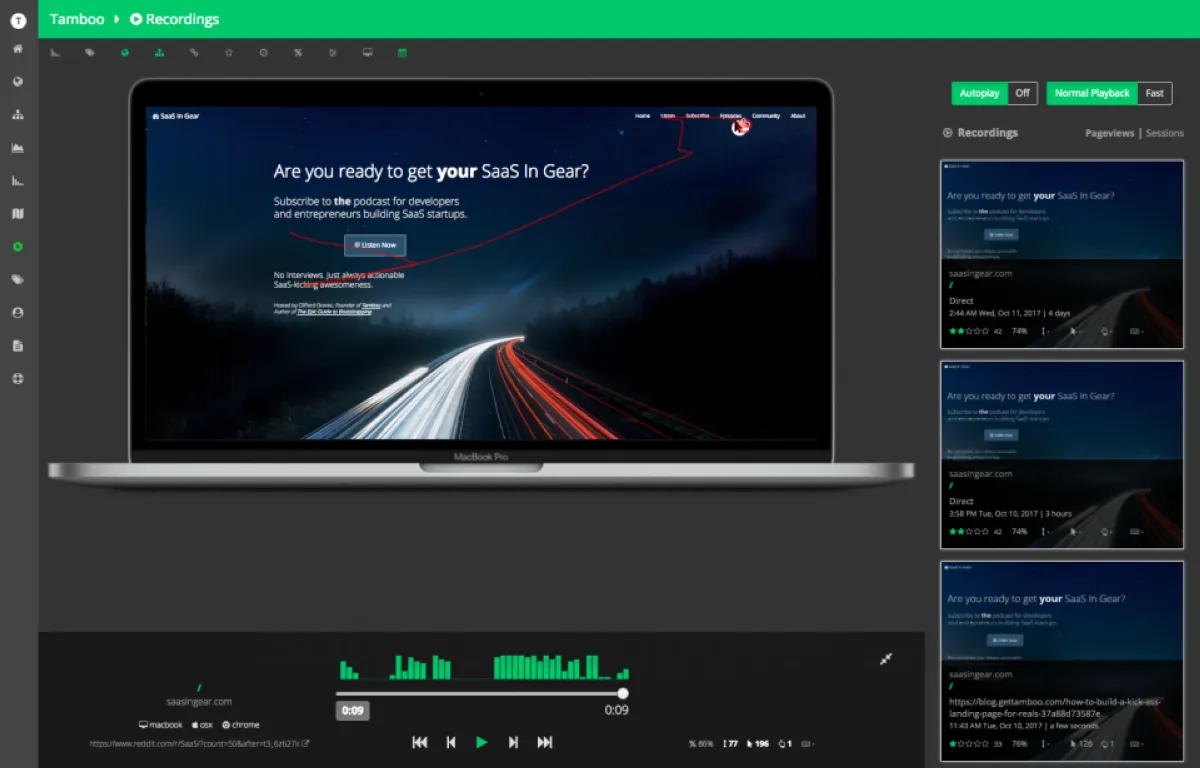1200x768 pixels.
Task: Click the one-star rating on the 11:43 AM recording
Action: pos(969,744)
